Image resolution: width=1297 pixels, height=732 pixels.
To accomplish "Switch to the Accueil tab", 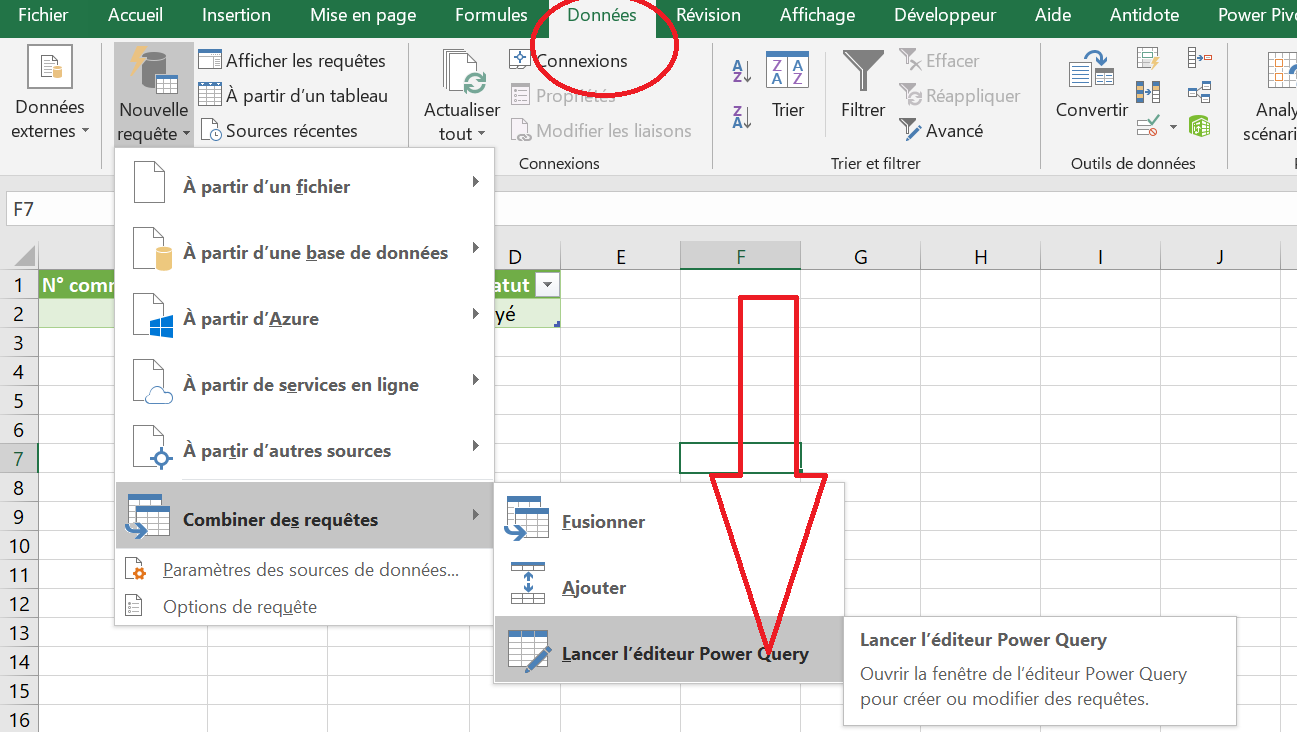I will click(x=135, y=15).
